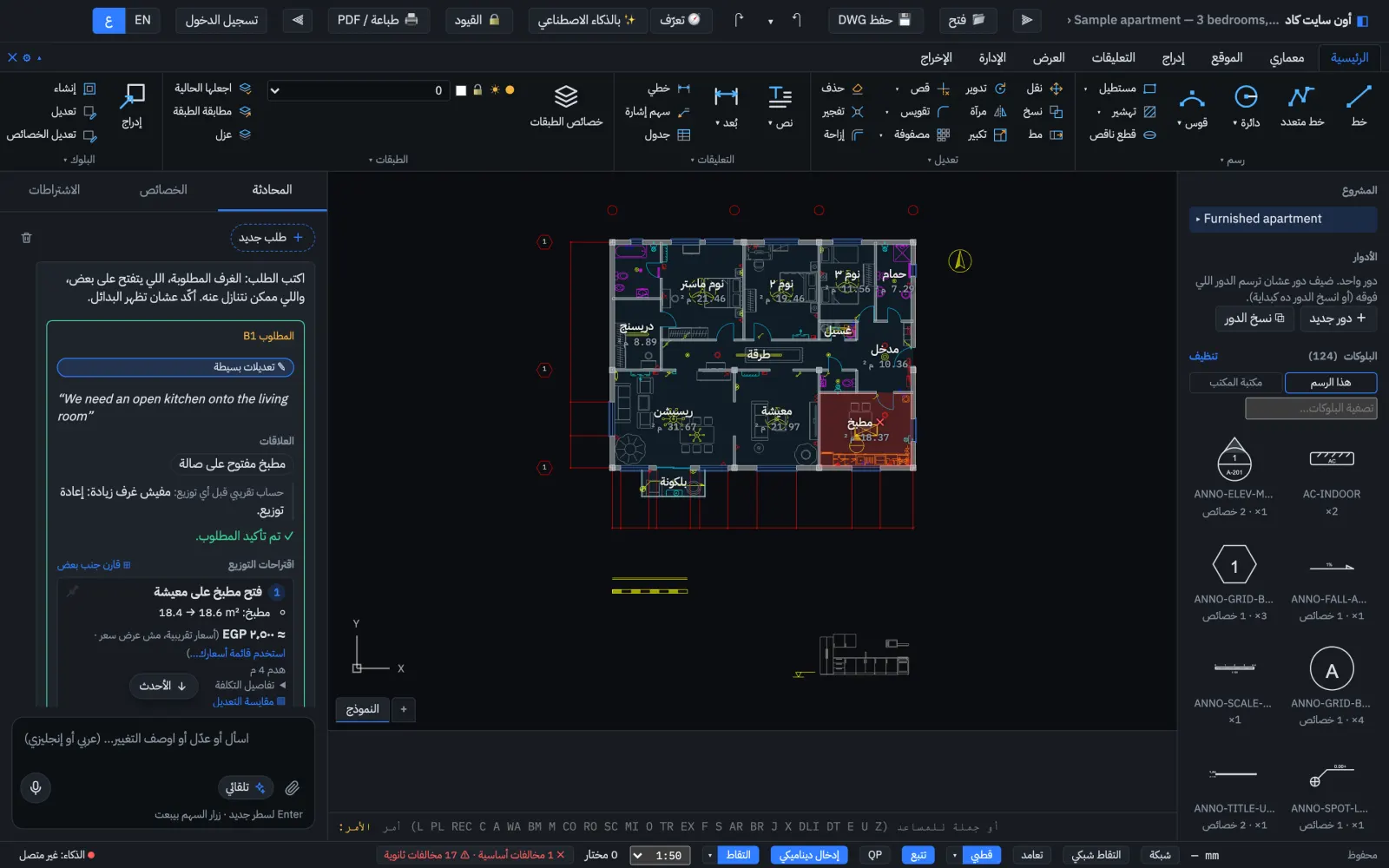1389x868 pixels.
Task: Select the Hatch (تهشير) tool
Action: [1134, 111]
